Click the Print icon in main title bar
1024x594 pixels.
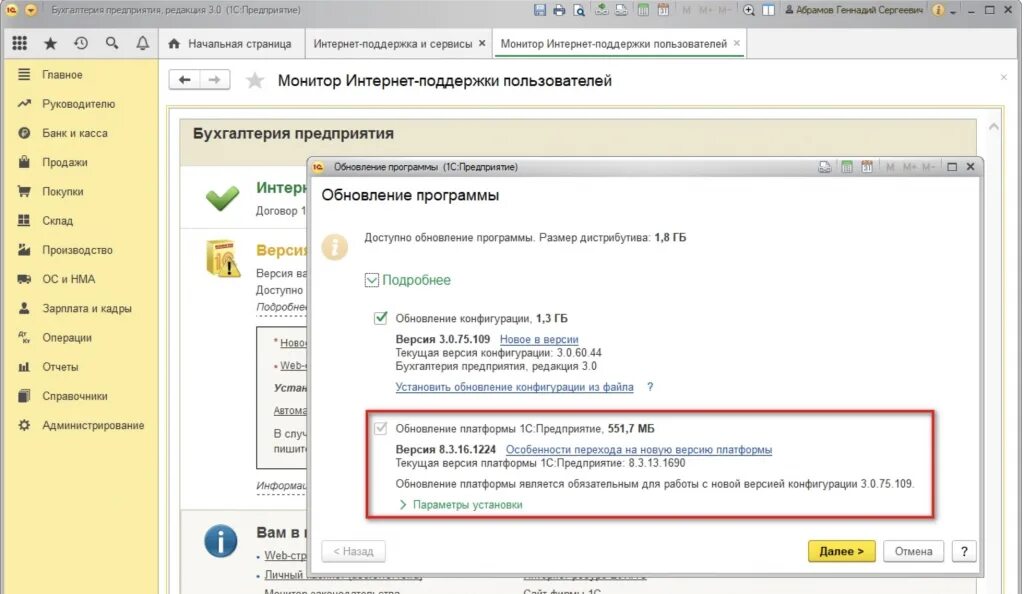coord(559,10)
